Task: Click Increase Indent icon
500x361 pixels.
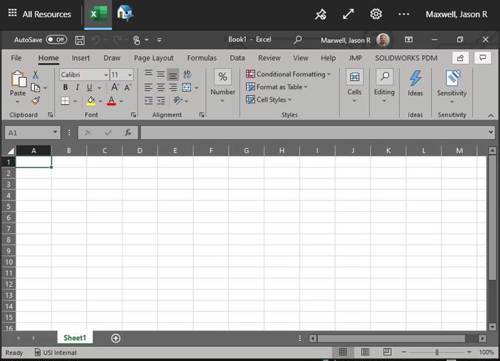Action: [x=161, y=101]
